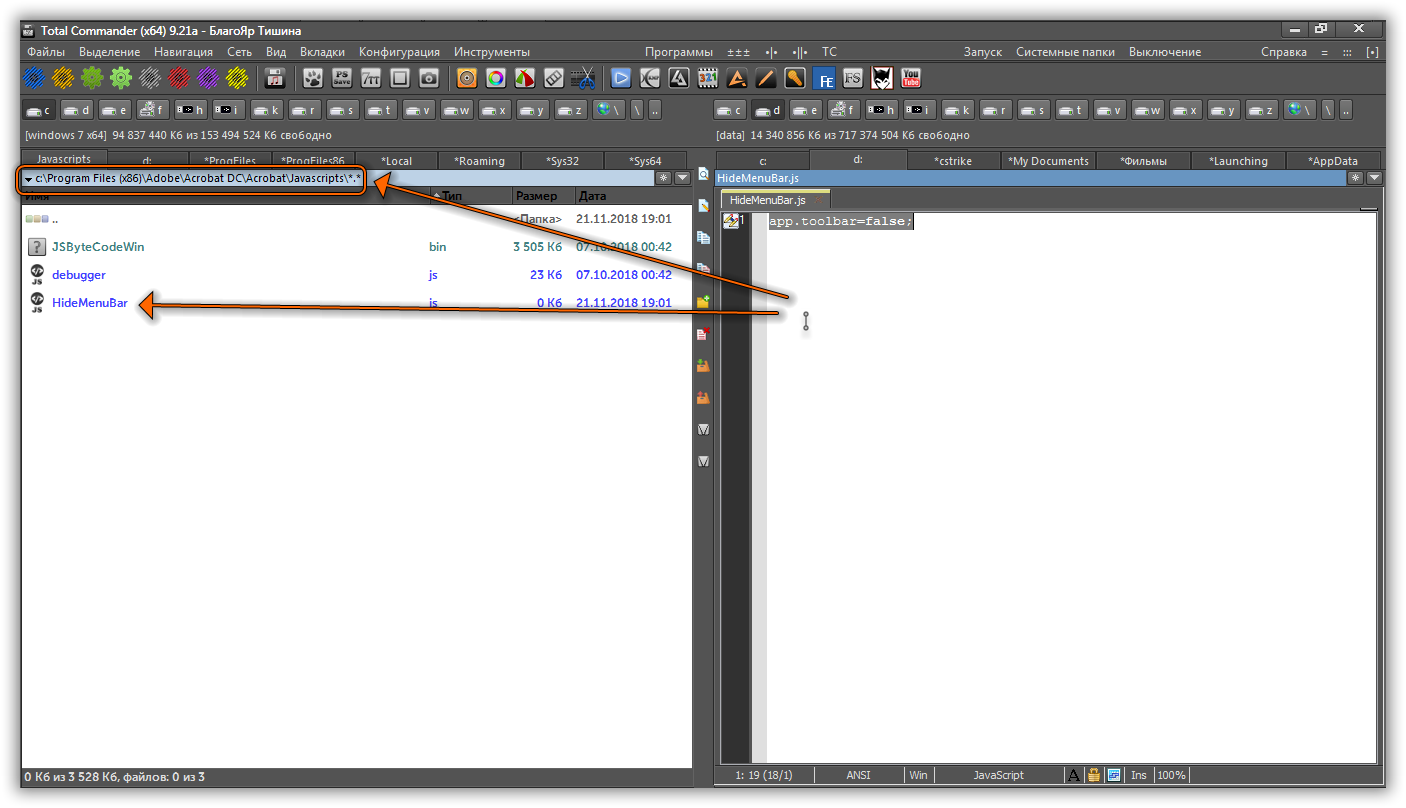Image resolution: width=1406 pixels, height=808 pixels.
Task: Click the blue FE toolbar icon
Action: pos(824,77)
